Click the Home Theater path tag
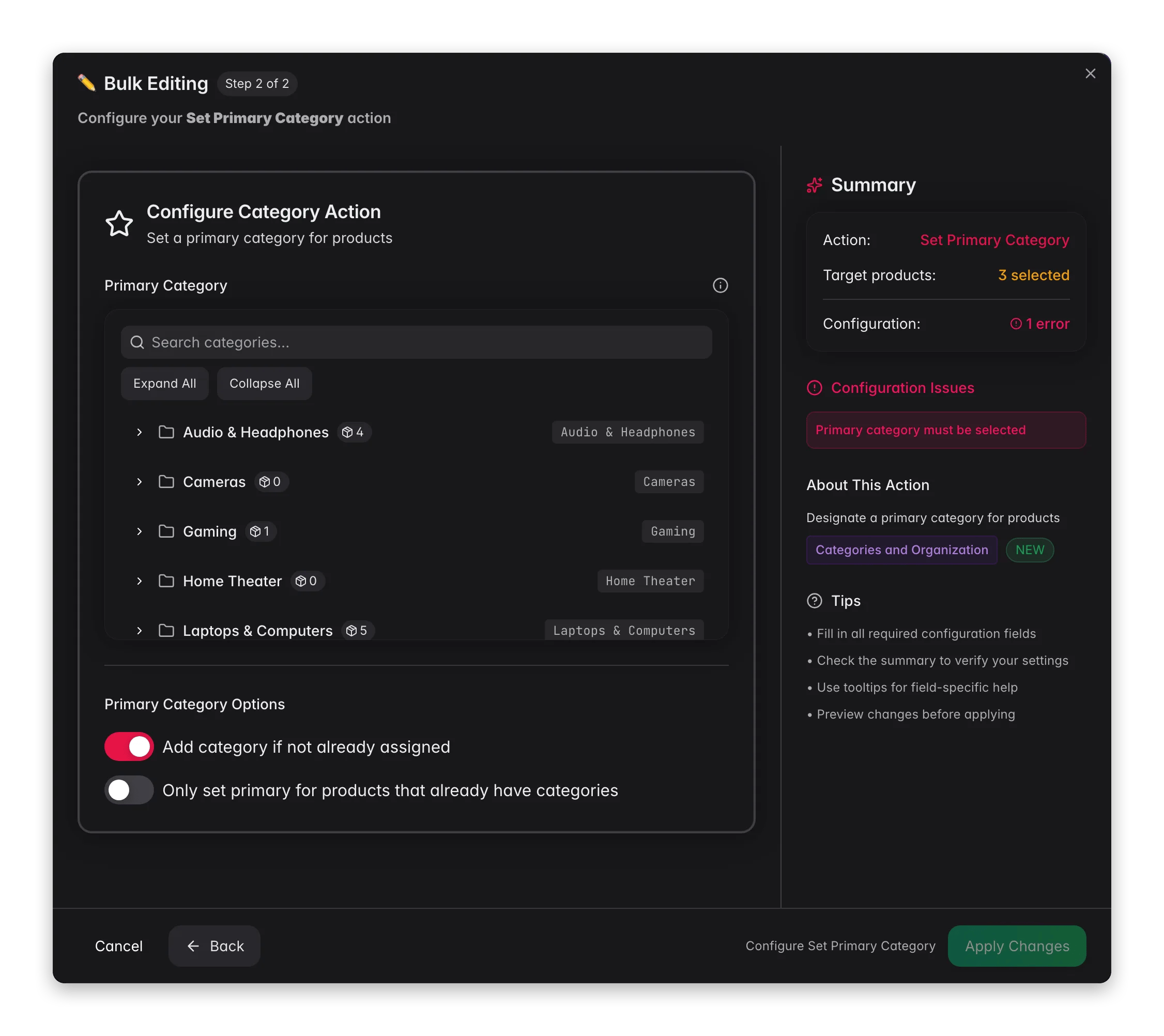The width and height of the screenshot is (1164, 1036). pyautogui.click(x=650, y=581)
